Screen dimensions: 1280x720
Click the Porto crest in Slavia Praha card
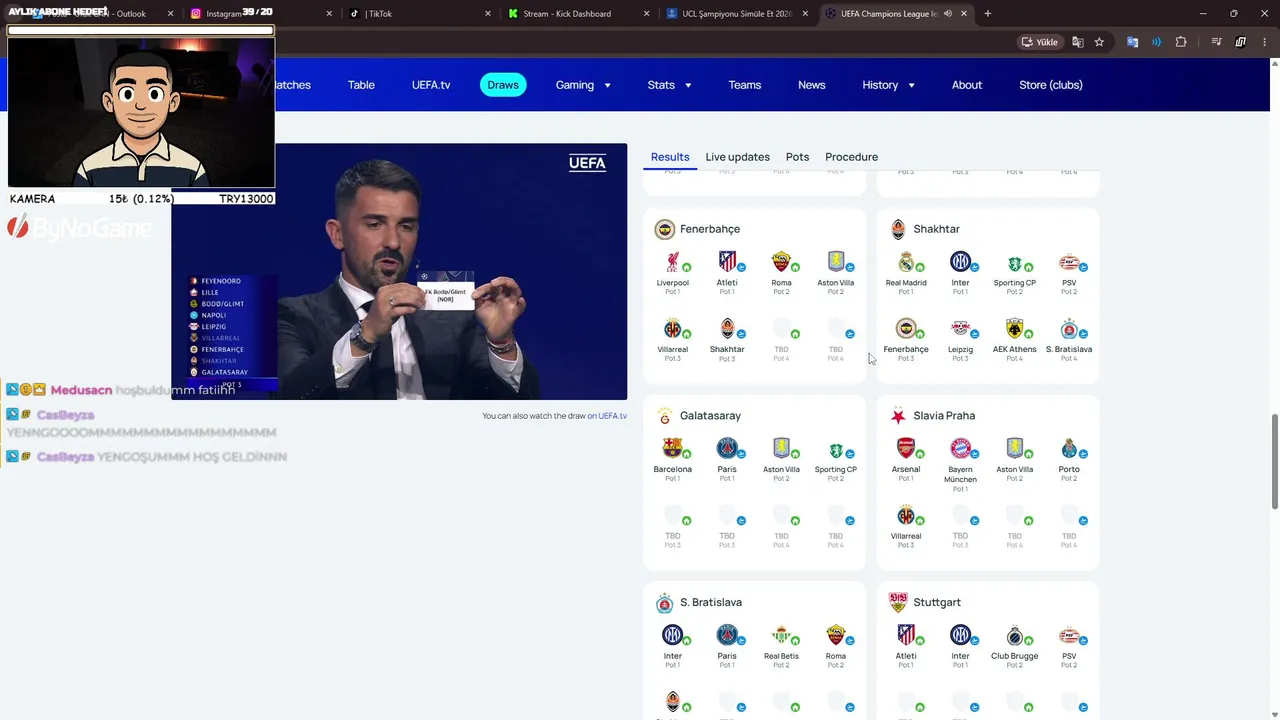pos(1069,448)
